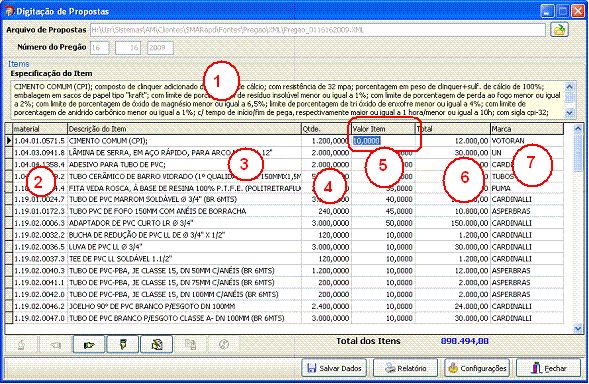589x384 pixels.
Task: Edit the highlighted Valor Item cell 10,0000
Action: click(x=383, y=141)
